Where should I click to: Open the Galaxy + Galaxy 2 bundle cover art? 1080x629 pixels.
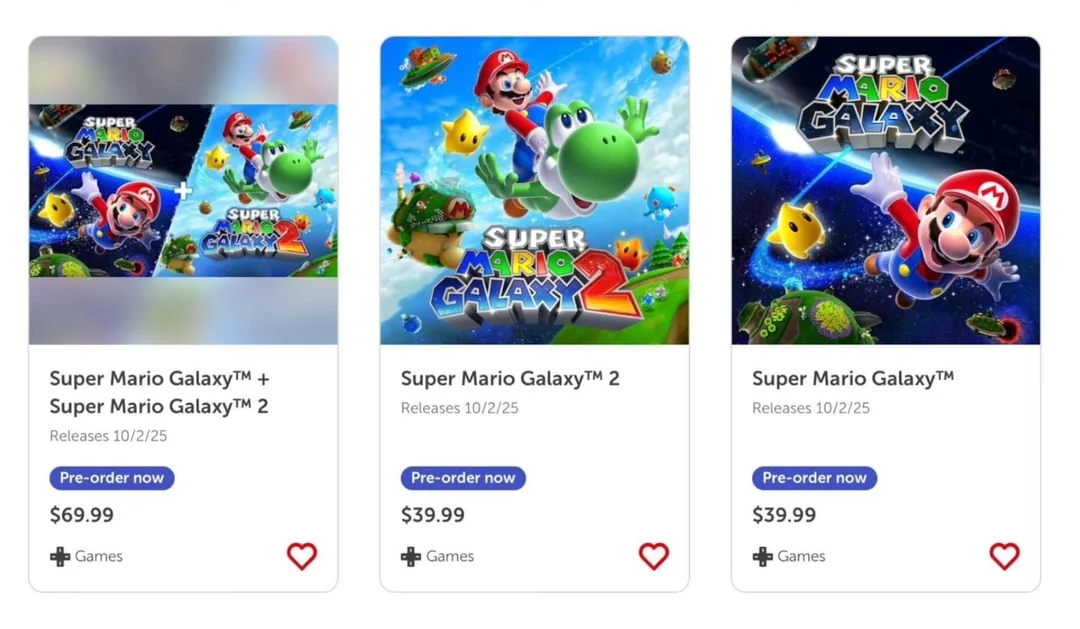click(183, 191)
